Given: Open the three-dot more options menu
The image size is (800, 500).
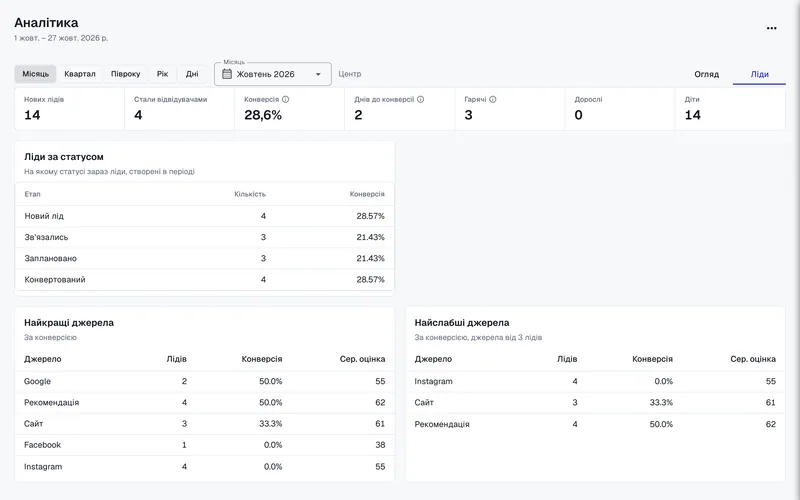Looking at the screenshot, I should (x=771, y=28).
